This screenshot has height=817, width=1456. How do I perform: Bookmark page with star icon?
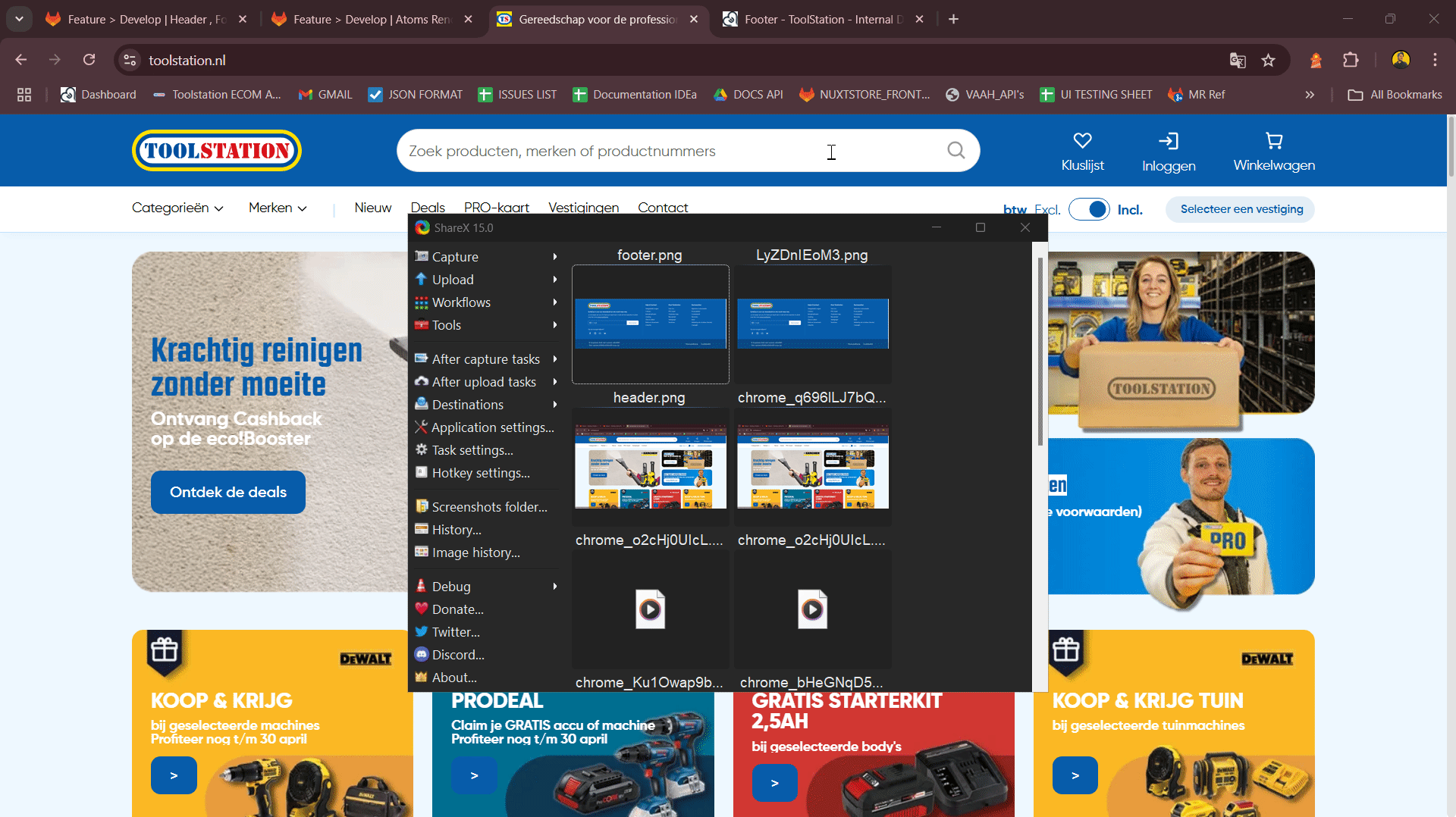pyautogui.click(x=1268, y=61)
